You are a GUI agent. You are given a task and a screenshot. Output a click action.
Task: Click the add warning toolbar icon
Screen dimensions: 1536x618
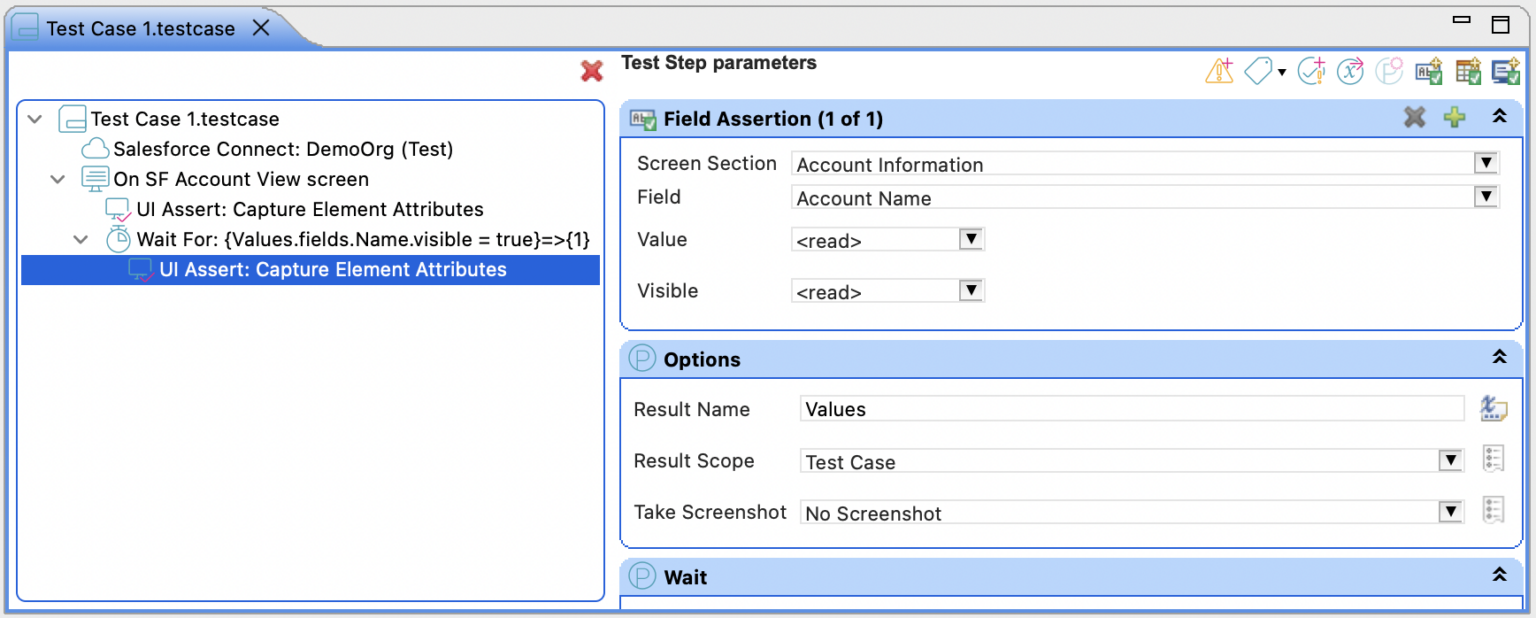click(1219, 70)
